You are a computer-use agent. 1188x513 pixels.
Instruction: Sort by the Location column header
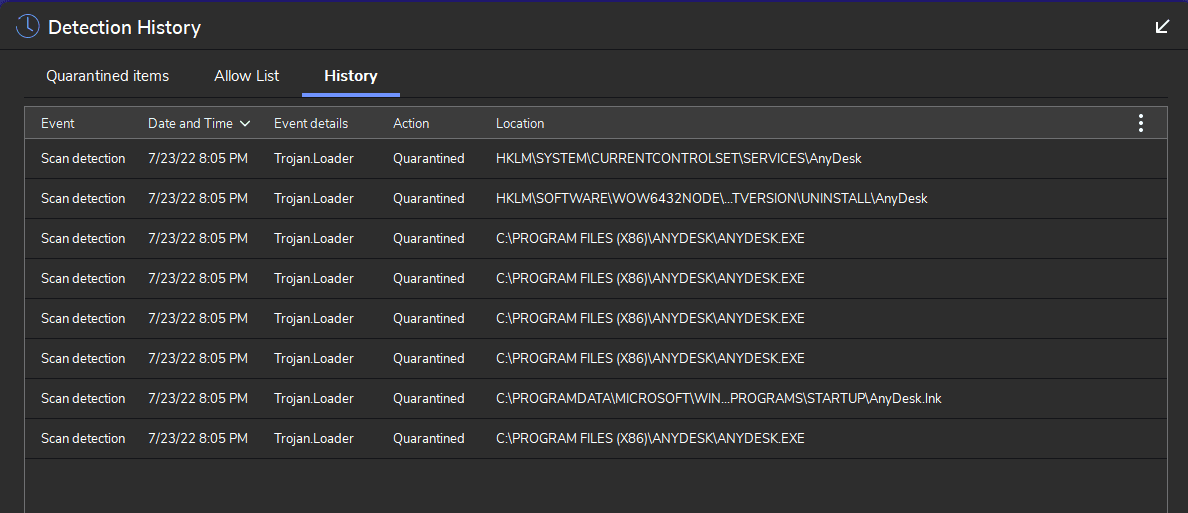(x=520, y=124)
